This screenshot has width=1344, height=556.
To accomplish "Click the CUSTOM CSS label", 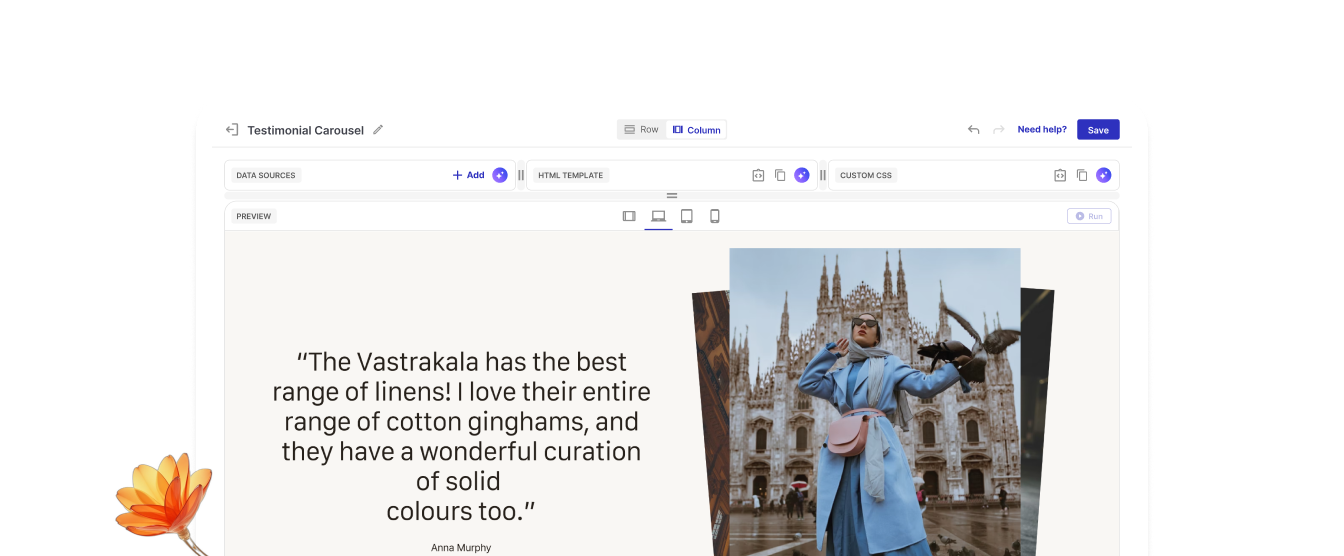I will pyautogui.click(x=866, y=175).
